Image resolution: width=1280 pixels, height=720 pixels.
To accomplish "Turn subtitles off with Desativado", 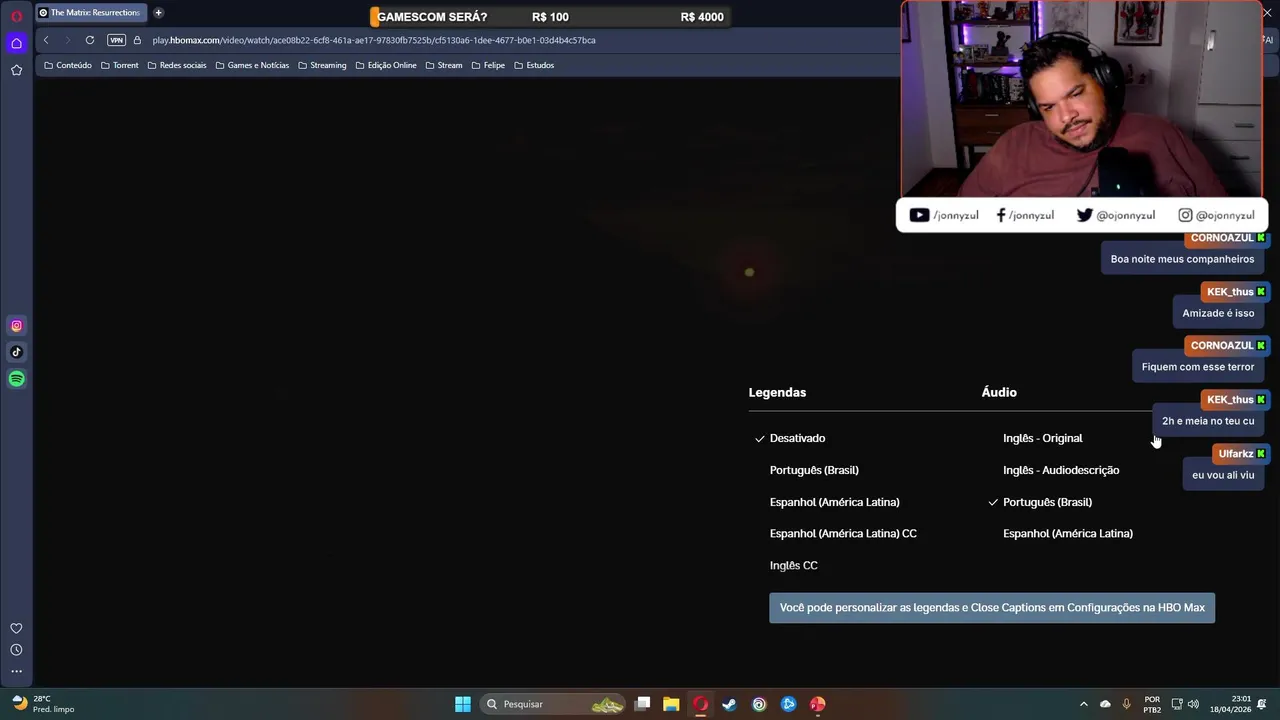I will tap(797, 438).
